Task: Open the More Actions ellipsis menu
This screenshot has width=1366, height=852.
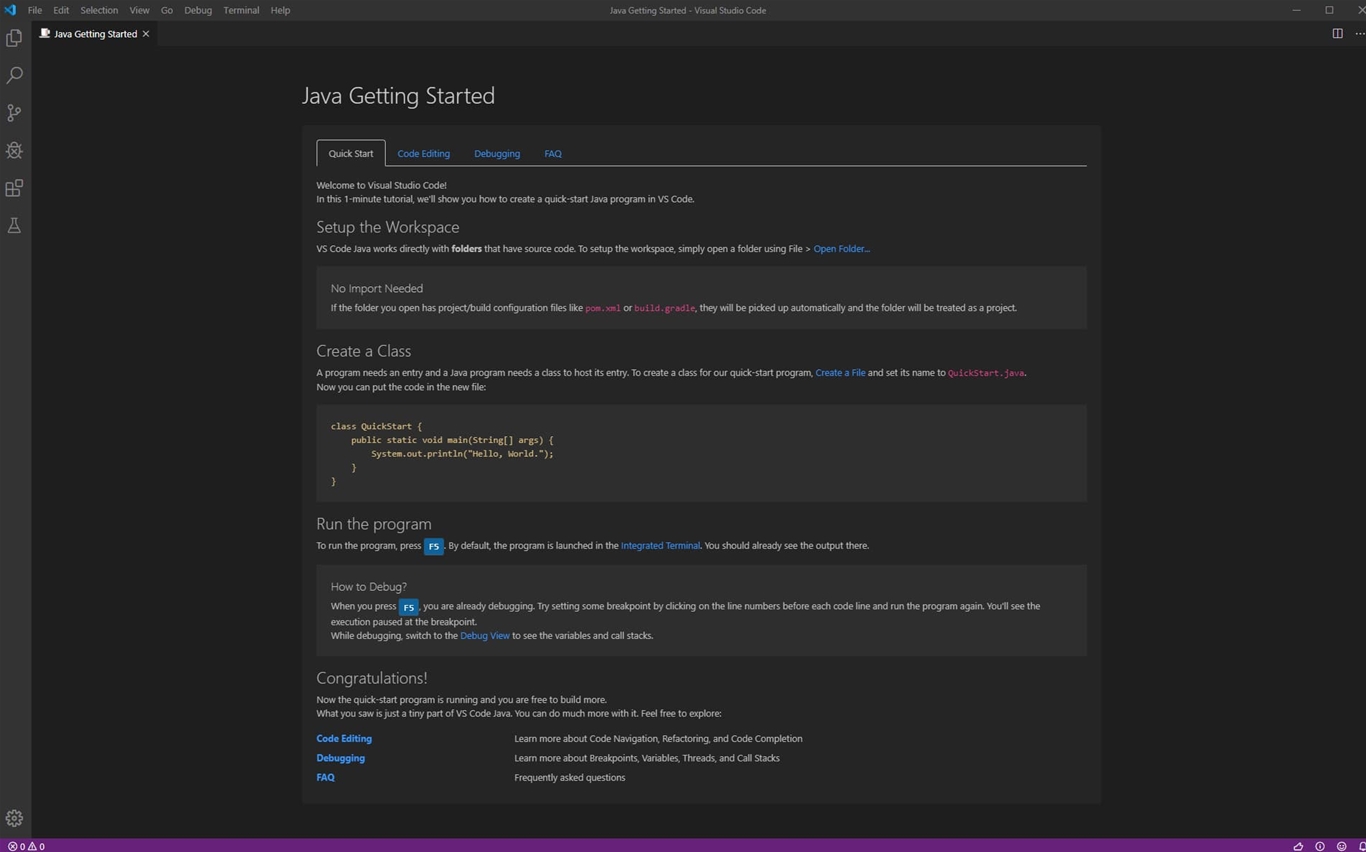Action: coord(1359,34)
